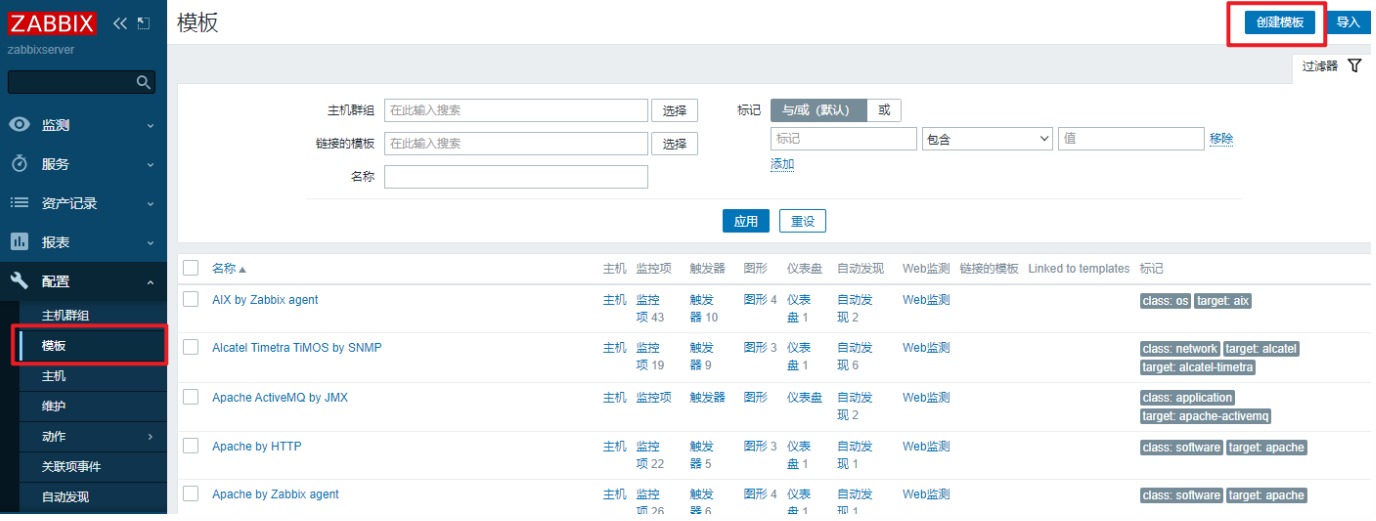Expand the 服务 menu chevron
This screenshot has height=521, width=1376.
(151, 165)
